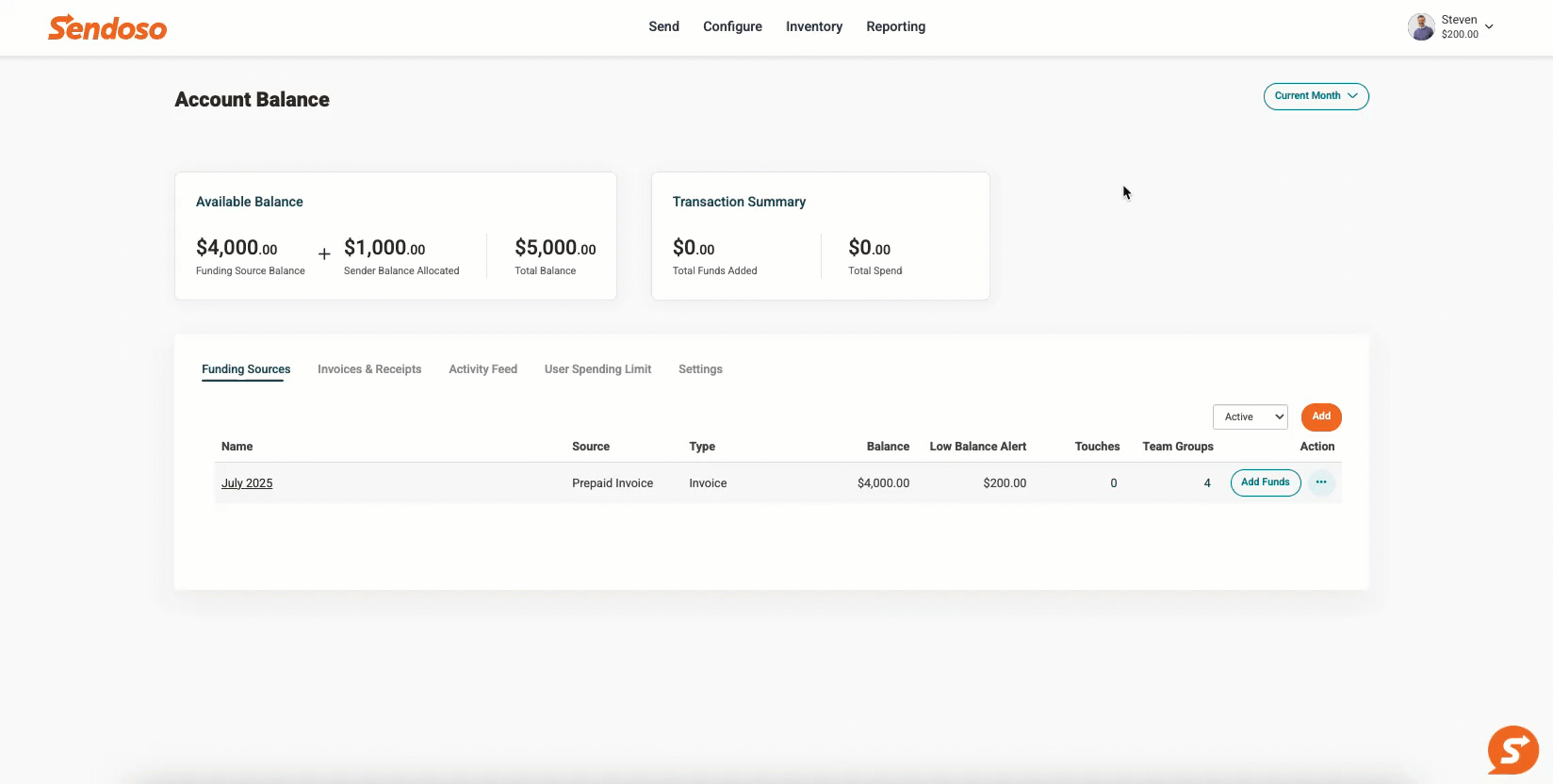Screen dimensions: 1553x784
Task: Click the Action column header
Action: 1317,447
